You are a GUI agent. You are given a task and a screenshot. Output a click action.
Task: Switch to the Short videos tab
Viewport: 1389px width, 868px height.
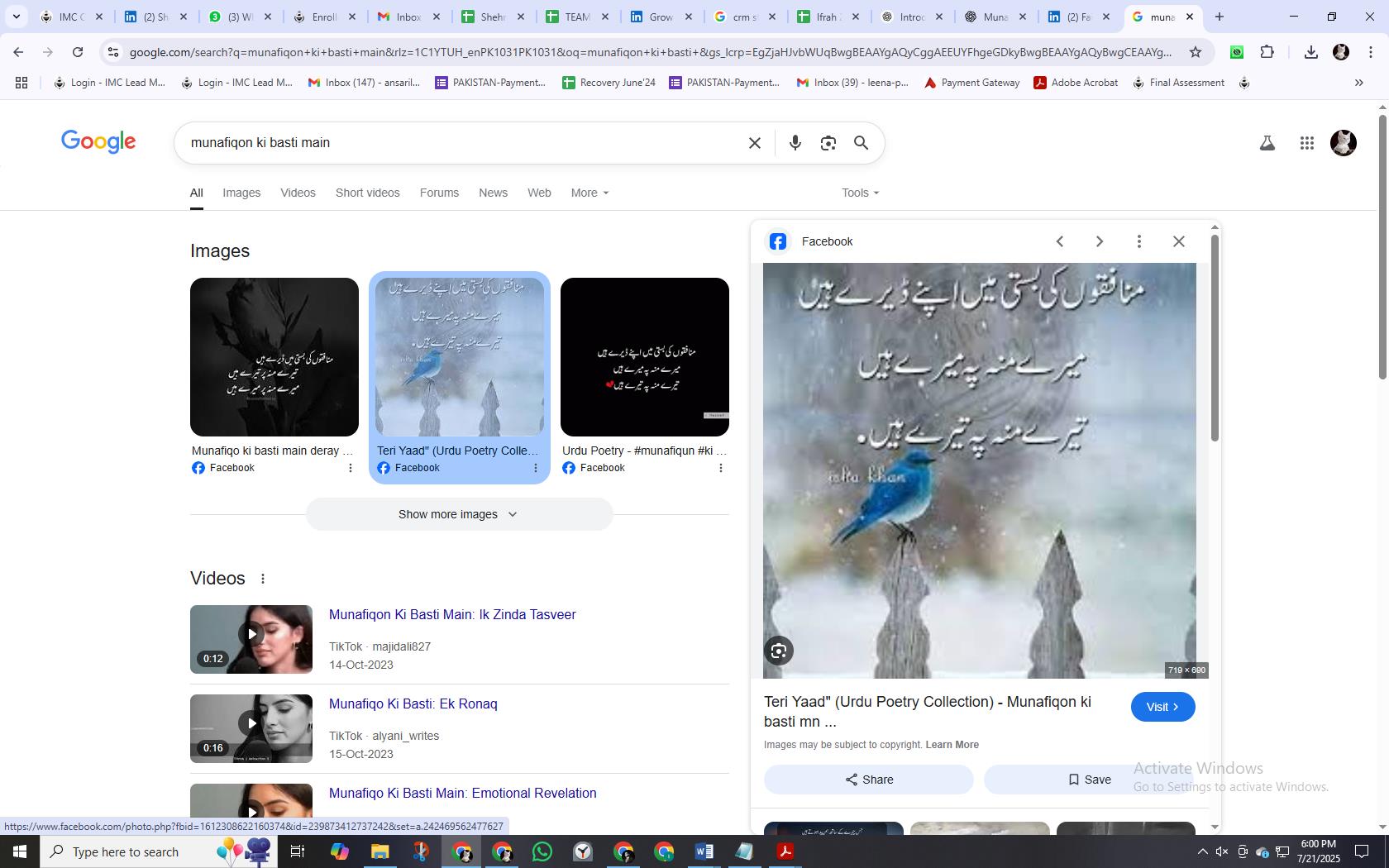[x=367, y=193]
